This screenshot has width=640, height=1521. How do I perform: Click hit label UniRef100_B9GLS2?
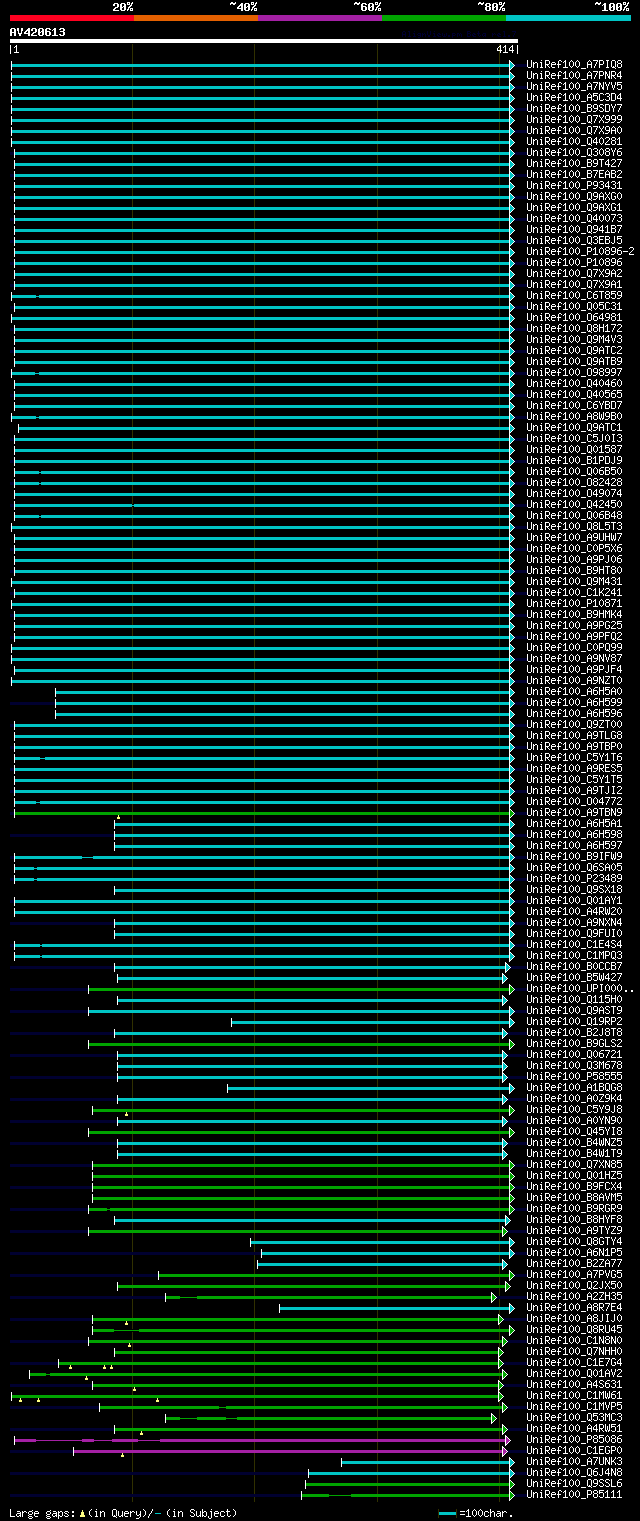(573, 1043)
